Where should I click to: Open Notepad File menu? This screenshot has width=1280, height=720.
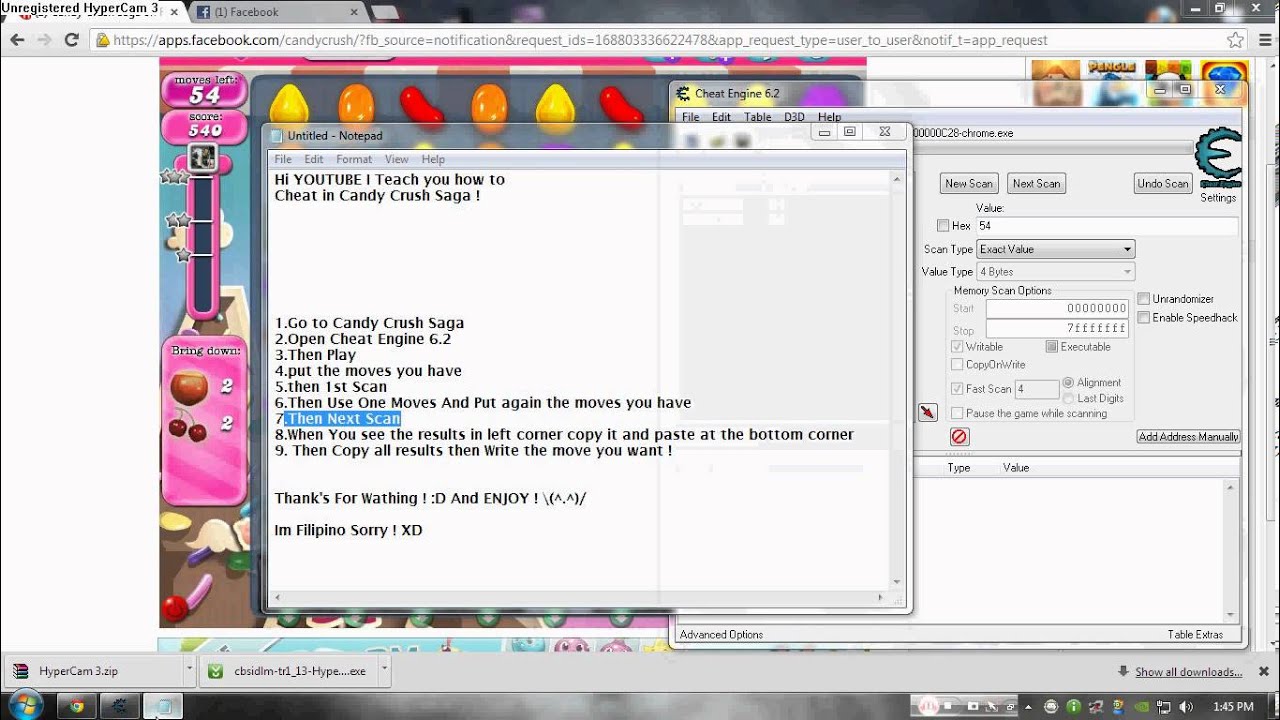pyautogui.click(x=283, y=159)
